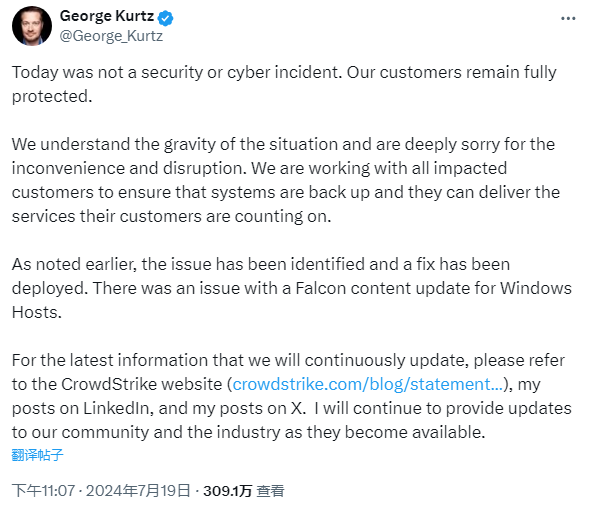Open George Kurtz's profile picture
594x512 pixels.
point(32,26)
